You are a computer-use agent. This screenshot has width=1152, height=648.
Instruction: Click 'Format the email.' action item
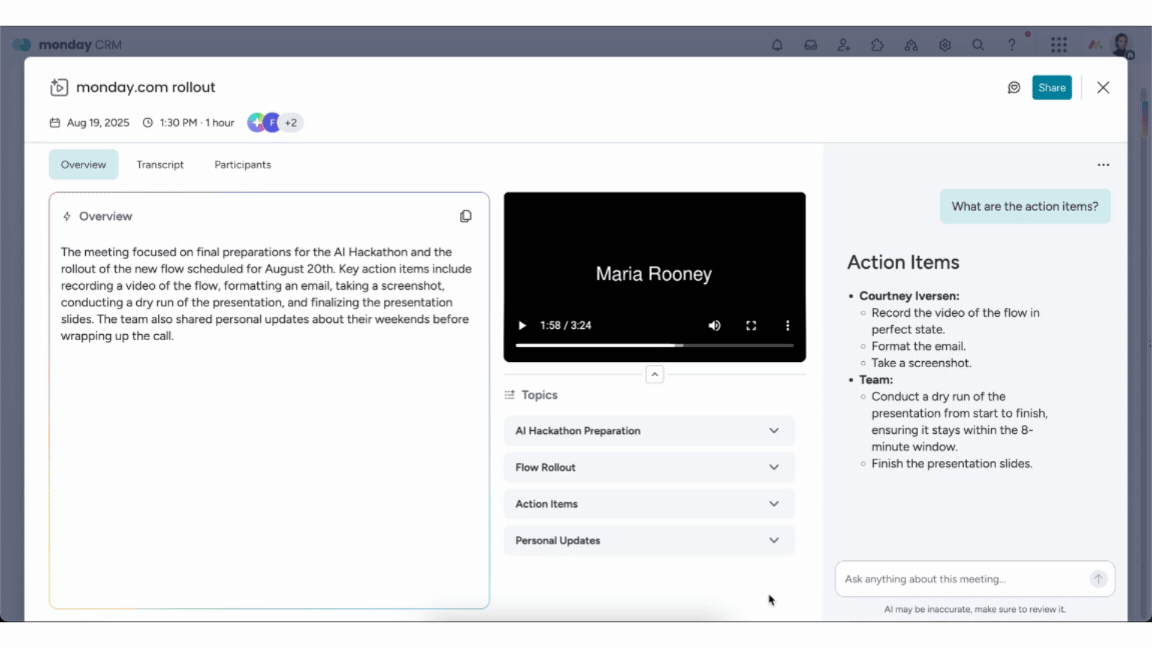click(x=918, y=346)
